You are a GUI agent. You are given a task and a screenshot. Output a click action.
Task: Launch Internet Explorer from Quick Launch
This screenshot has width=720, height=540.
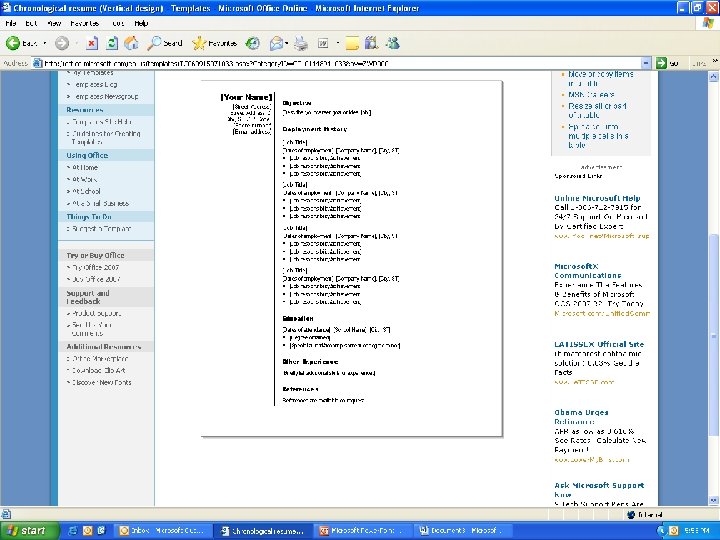click(73, 531)
